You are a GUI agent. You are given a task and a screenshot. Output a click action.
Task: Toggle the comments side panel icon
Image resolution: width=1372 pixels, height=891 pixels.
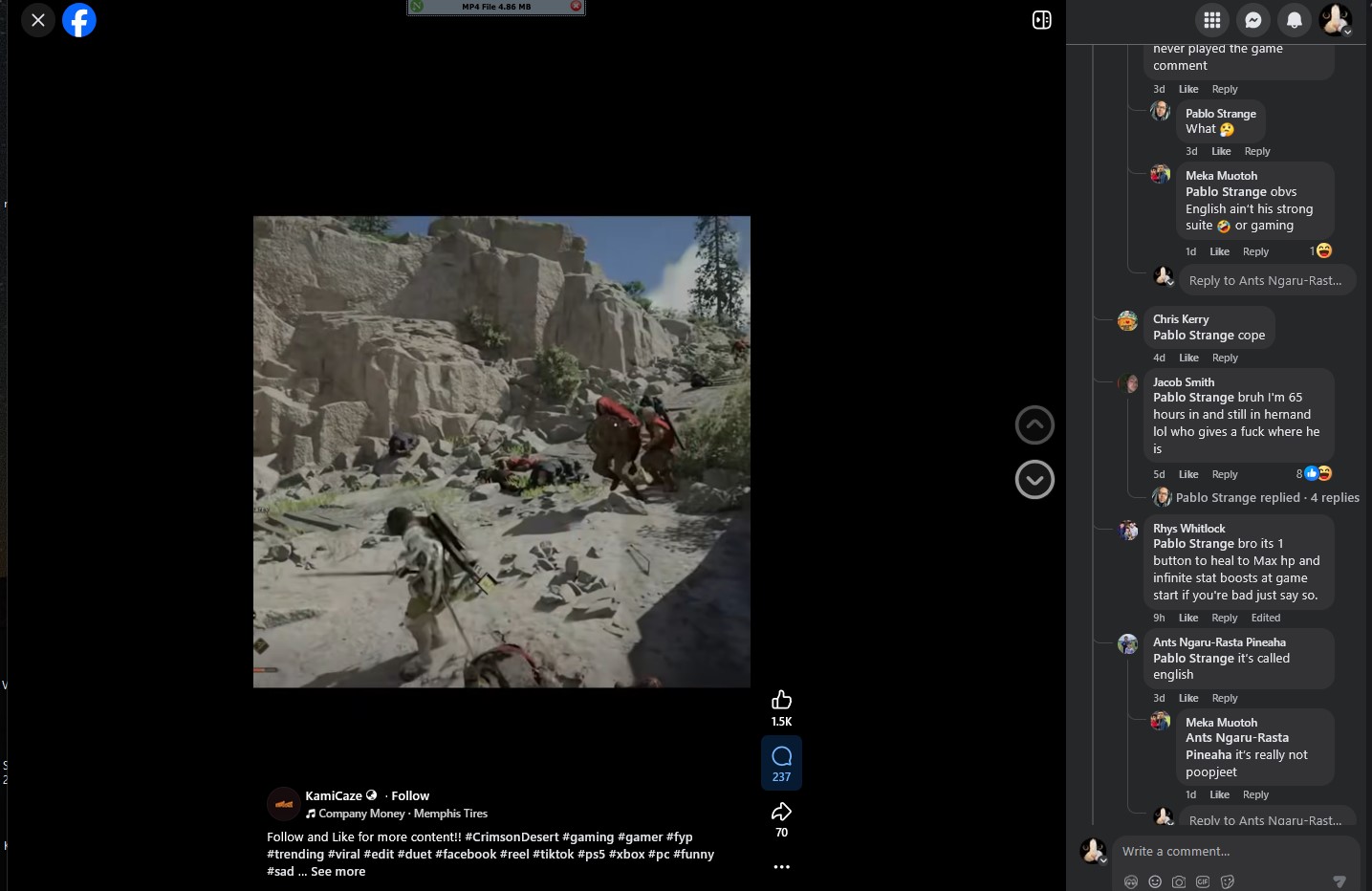(x=1042, y=20)
